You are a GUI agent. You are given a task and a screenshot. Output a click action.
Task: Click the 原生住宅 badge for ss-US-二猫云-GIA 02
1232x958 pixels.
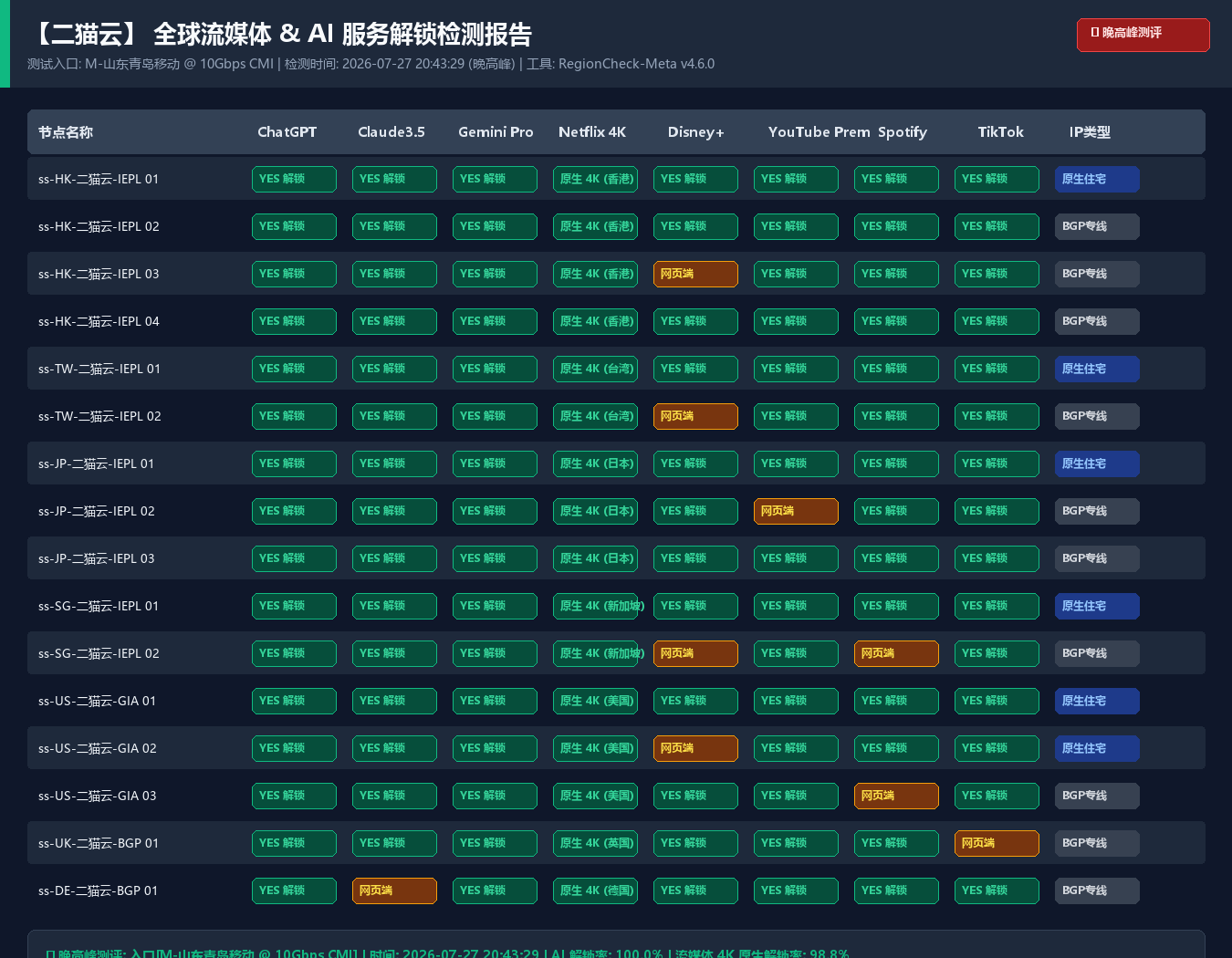(x=1097, y=748)
